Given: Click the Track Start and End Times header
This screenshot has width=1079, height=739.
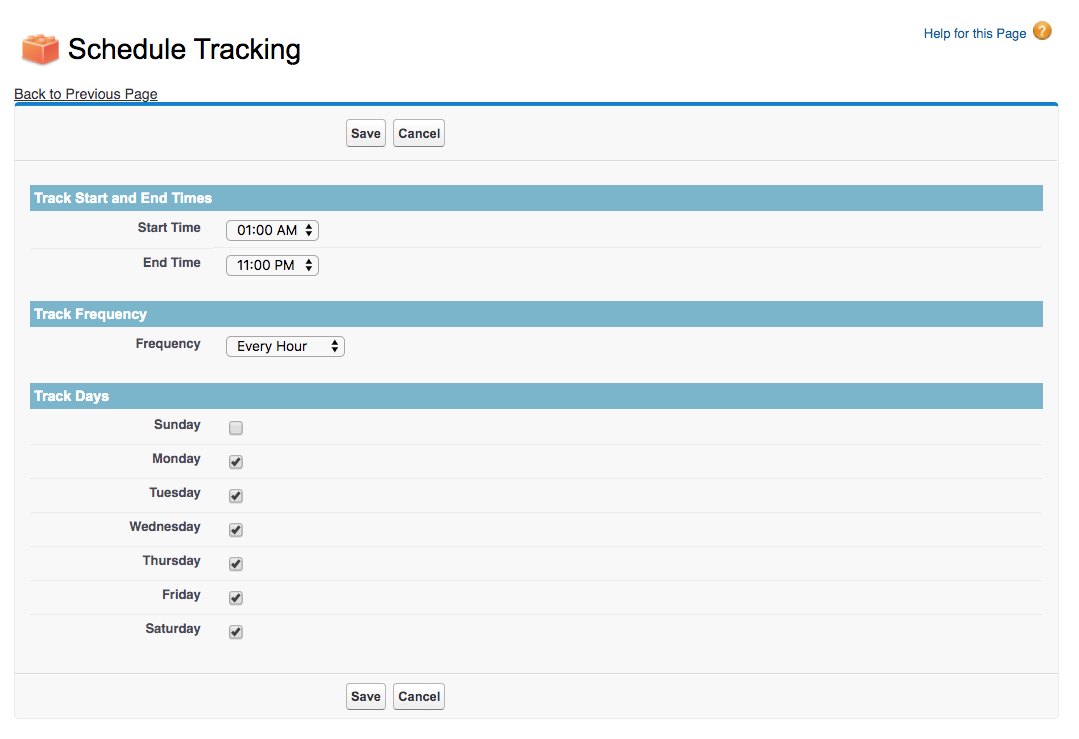Looking at the screenshot, I should 536,198.
